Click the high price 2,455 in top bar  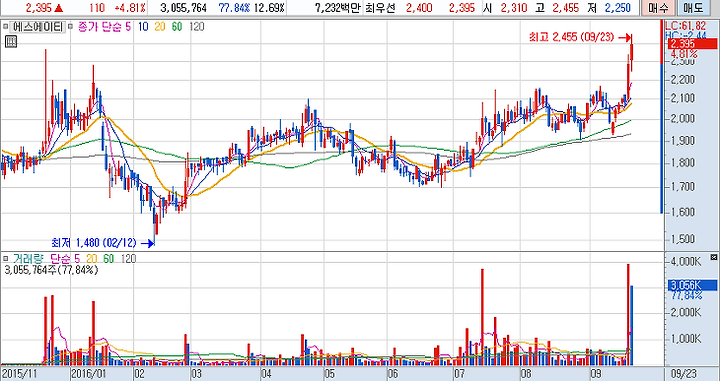566,8
